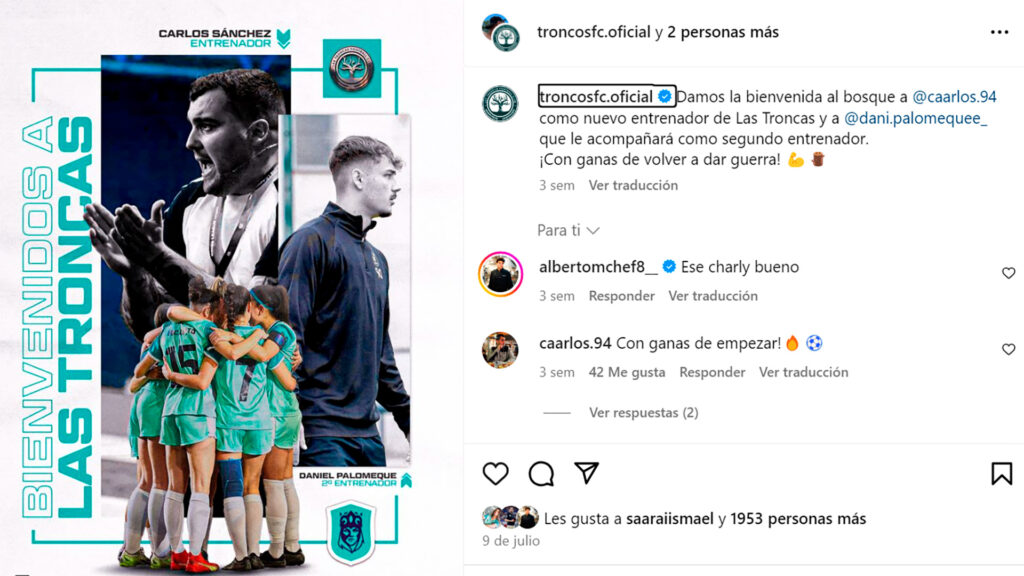This screenshot has width=1024, height=576.
Task: Open '1953 personas más' likes list
Action: click(798, 519)
